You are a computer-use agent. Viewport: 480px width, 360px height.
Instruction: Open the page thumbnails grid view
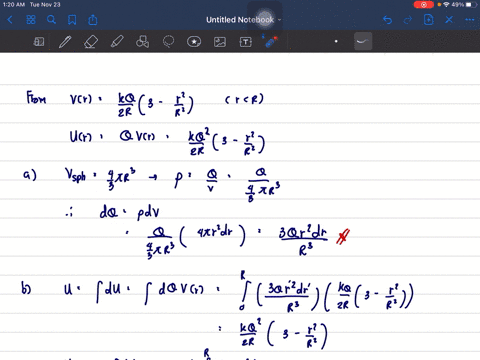(31, 20)
